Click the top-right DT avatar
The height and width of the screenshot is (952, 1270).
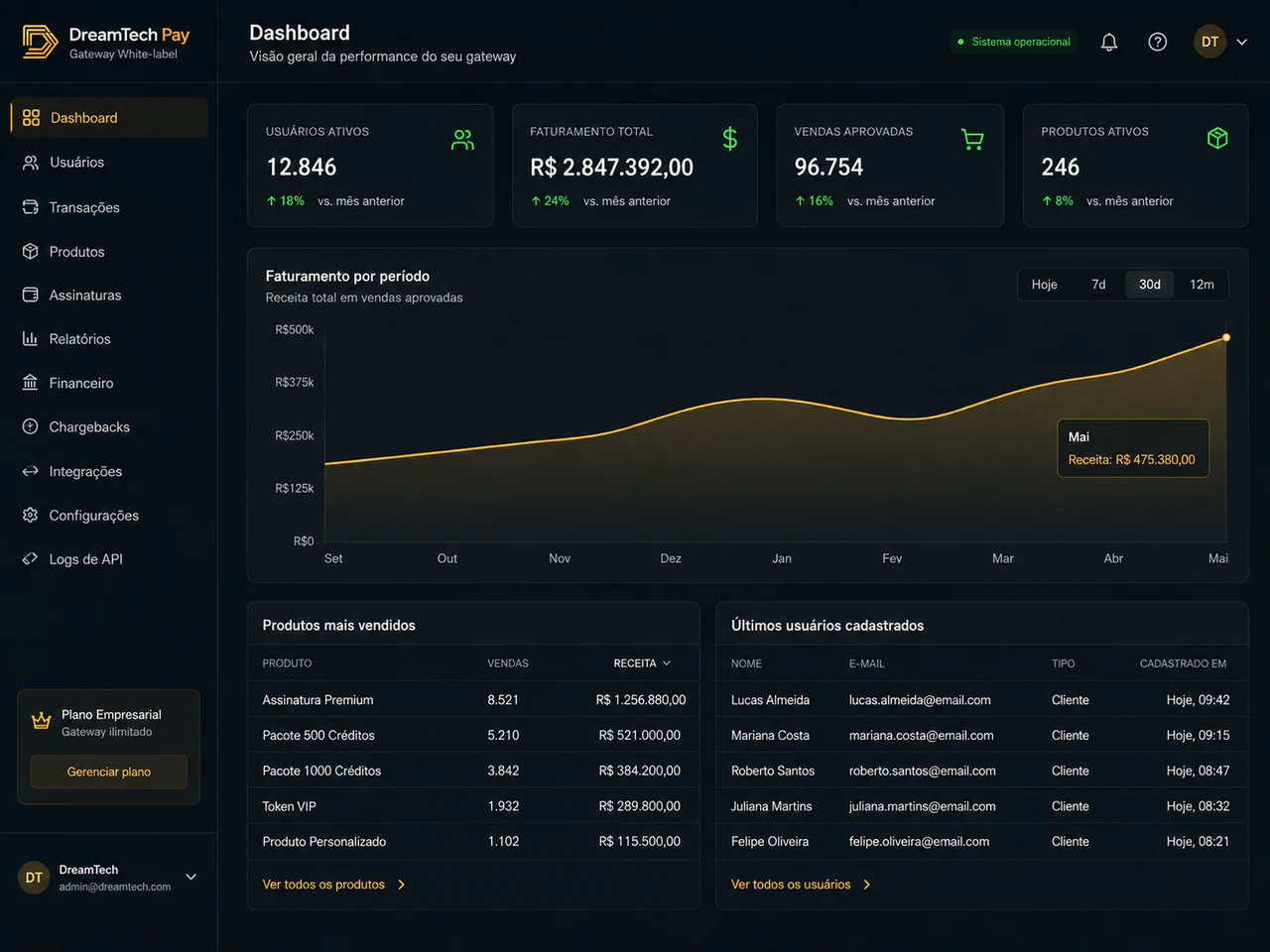[x=1209, y=42]
